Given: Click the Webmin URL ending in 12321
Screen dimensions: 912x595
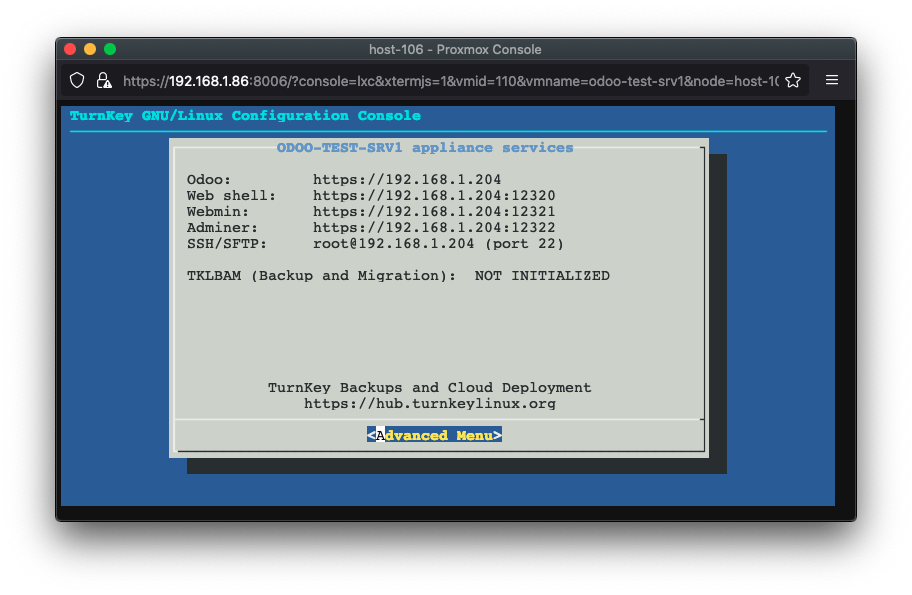Looking at the screenshot, I should coord(434,211).
